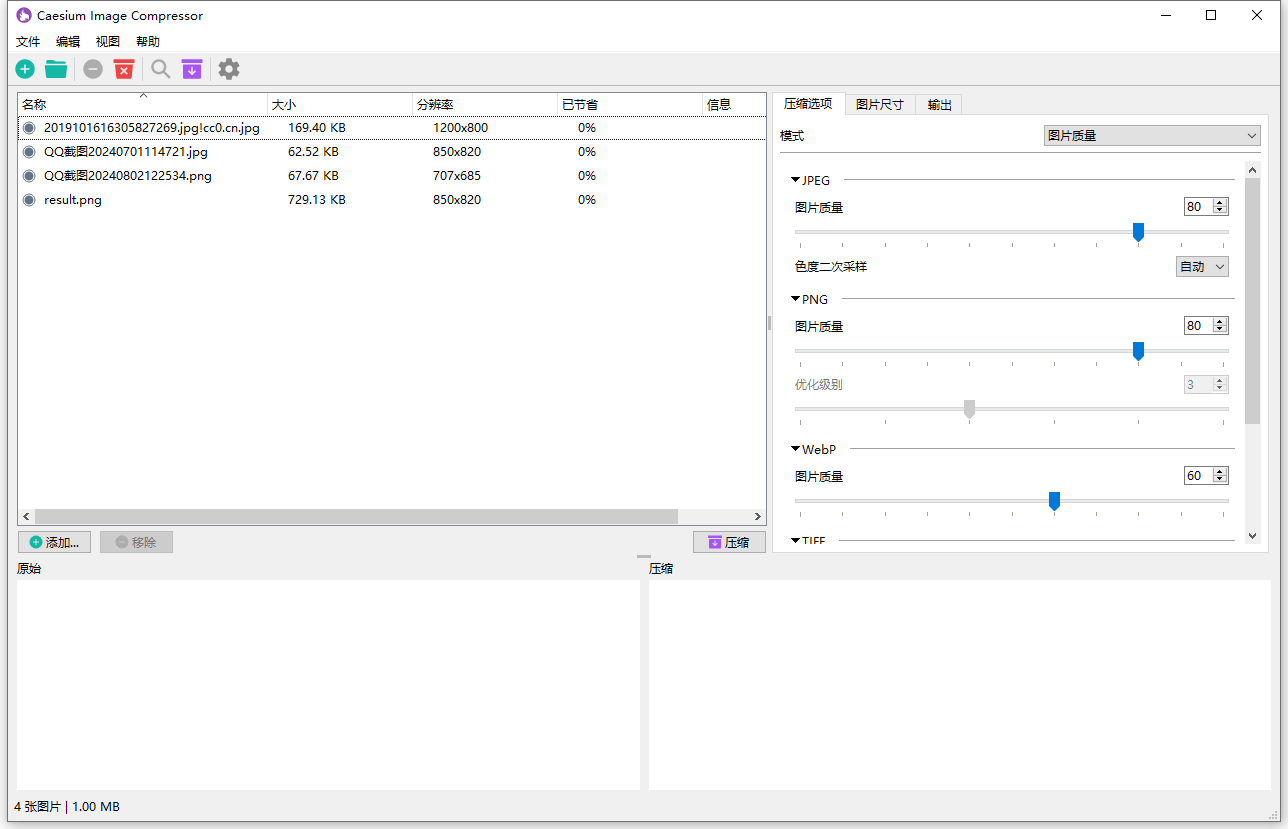The image size is (1288, 829).
Task: Click the magnifier preview toolbar icon
Action: [160, 69]
